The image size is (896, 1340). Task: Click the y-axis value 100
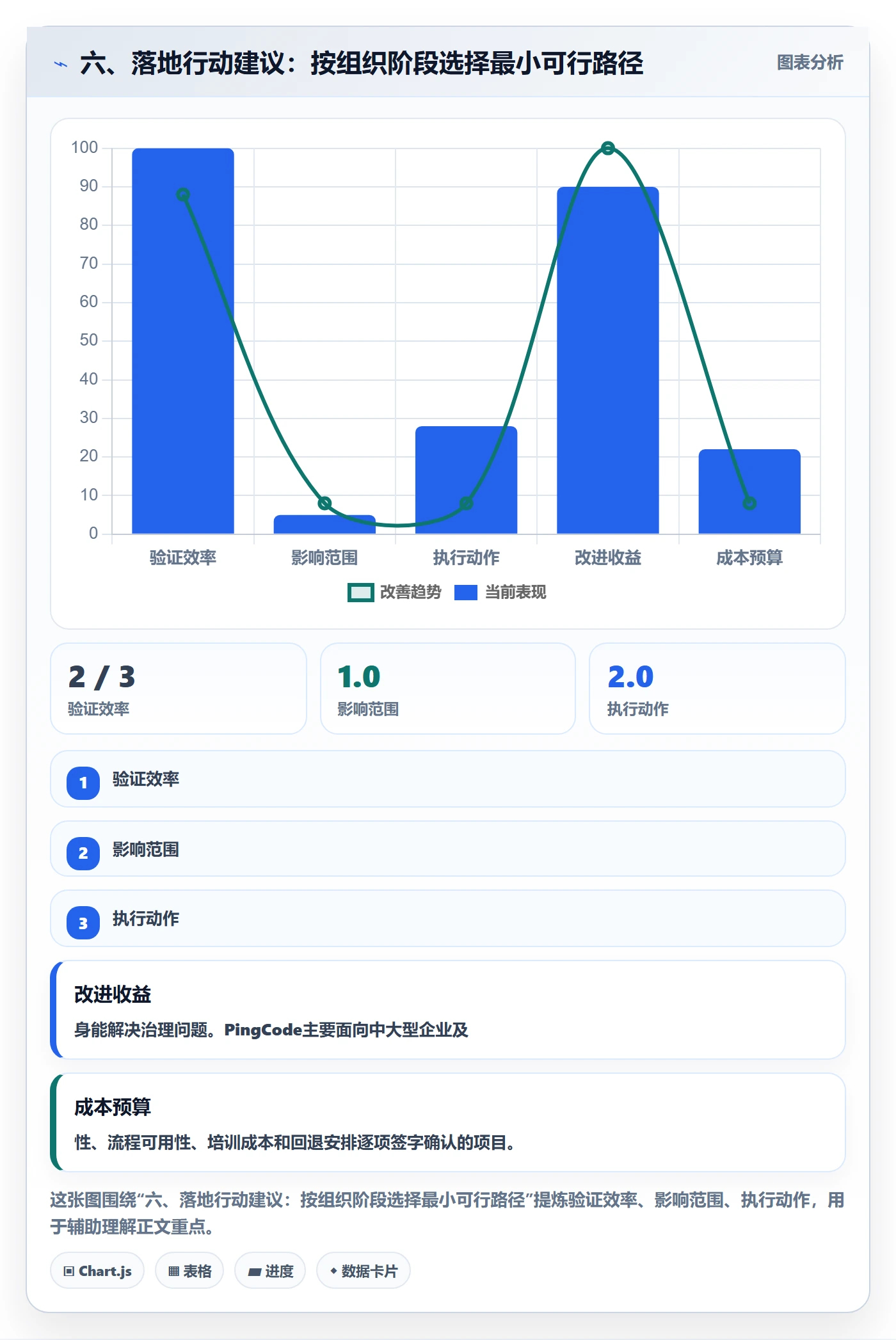[x=84, y=148]
